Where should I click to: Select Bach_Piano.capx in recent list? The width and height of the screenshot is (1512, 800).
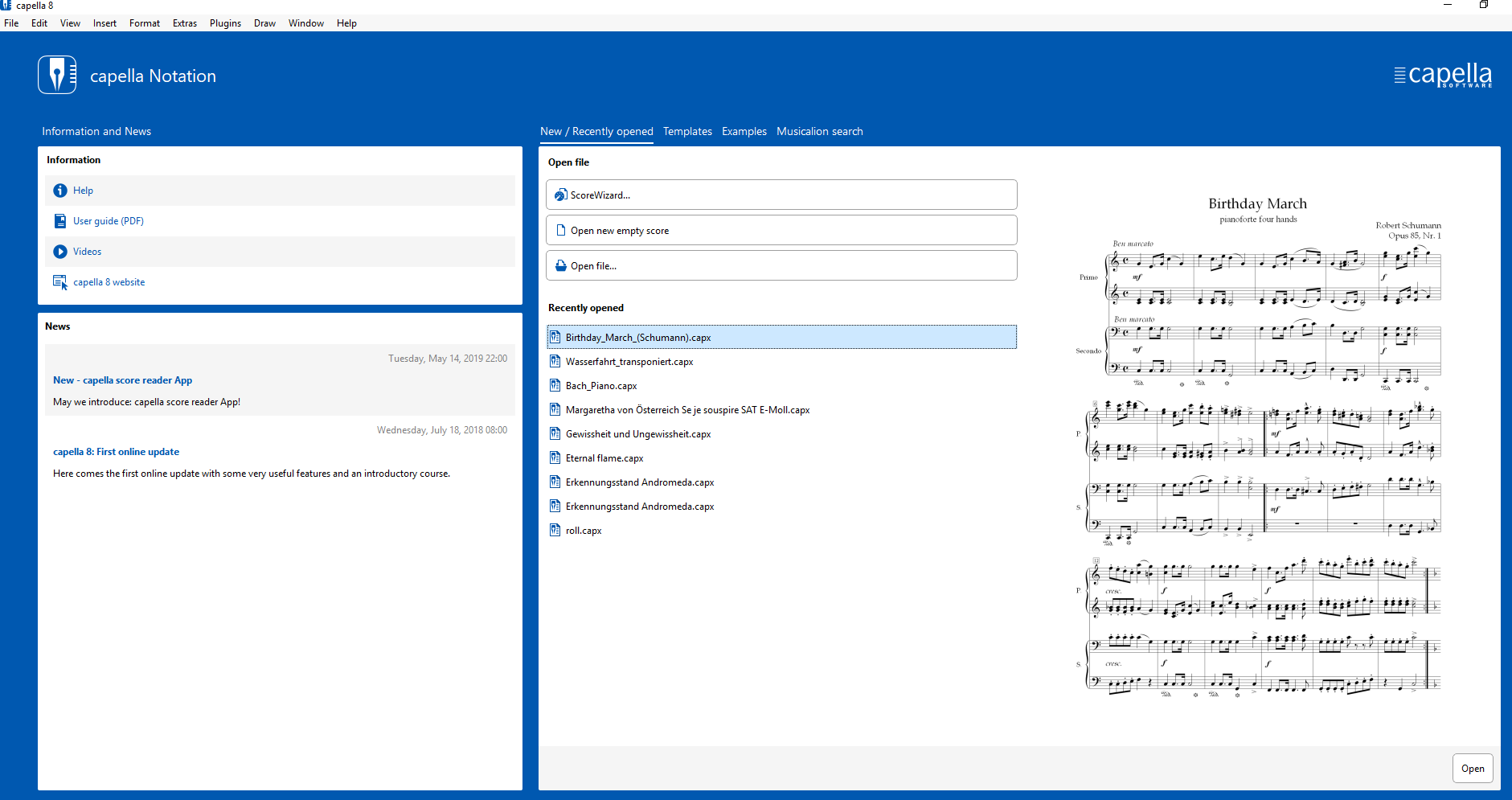tap(781, 385)
